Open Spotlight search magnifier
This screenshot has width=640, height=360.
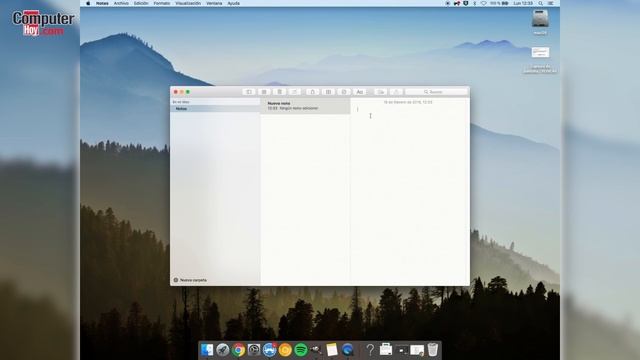540,3
